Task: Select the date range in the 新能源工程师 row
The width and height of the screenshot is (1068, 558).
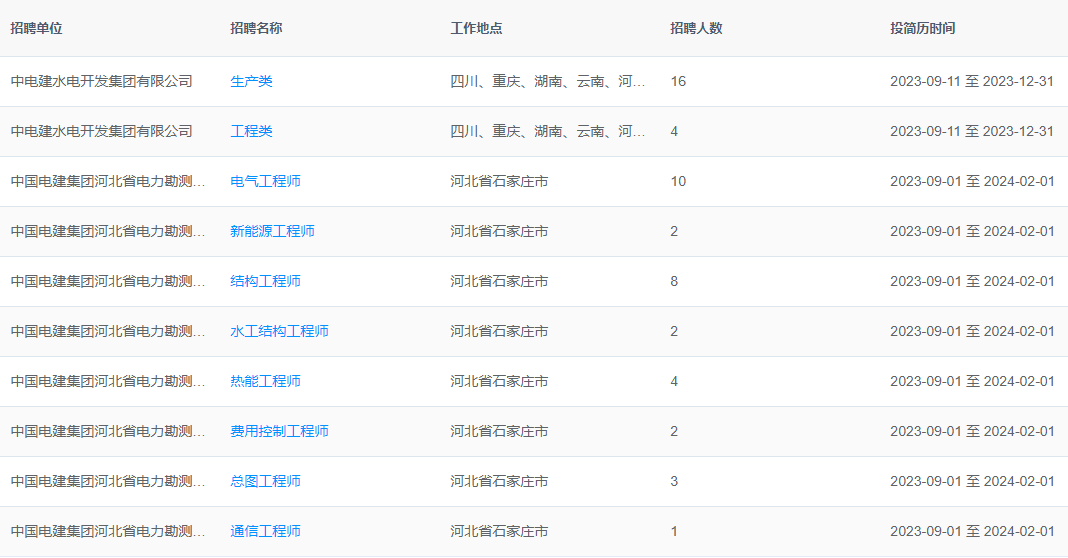Action: [x=972, y=231]
